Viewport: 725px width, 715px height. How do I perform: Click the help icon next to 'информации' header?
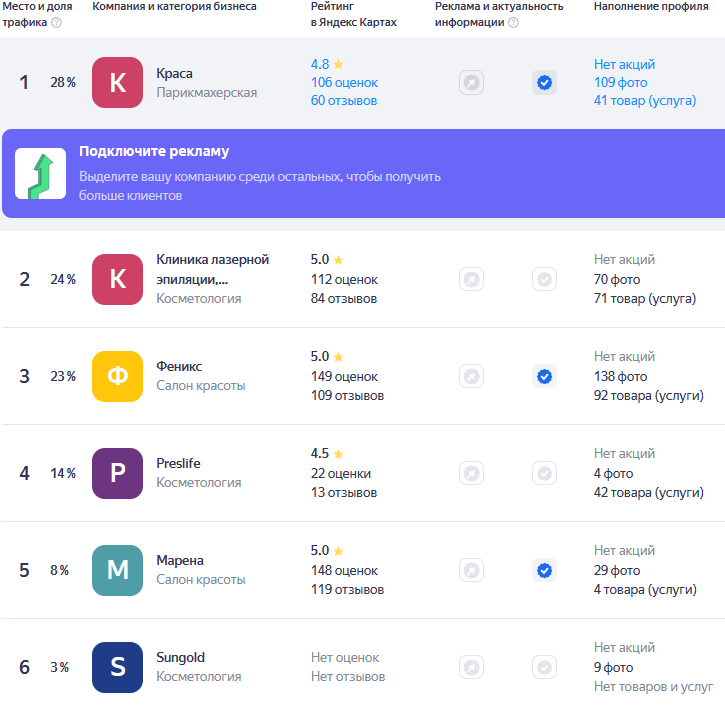click(513, 22)
